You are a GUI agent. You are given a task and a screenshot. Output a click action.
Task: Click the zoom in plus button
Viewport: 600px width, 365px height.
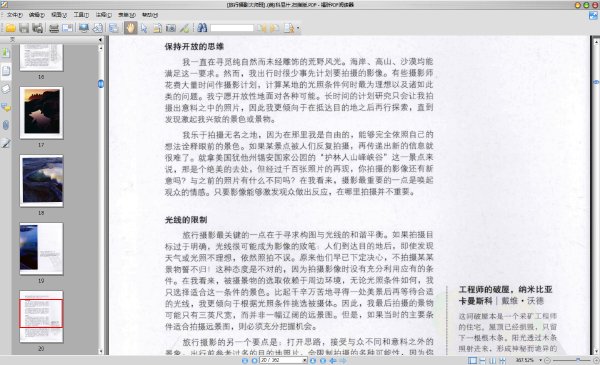click(596, 360)
